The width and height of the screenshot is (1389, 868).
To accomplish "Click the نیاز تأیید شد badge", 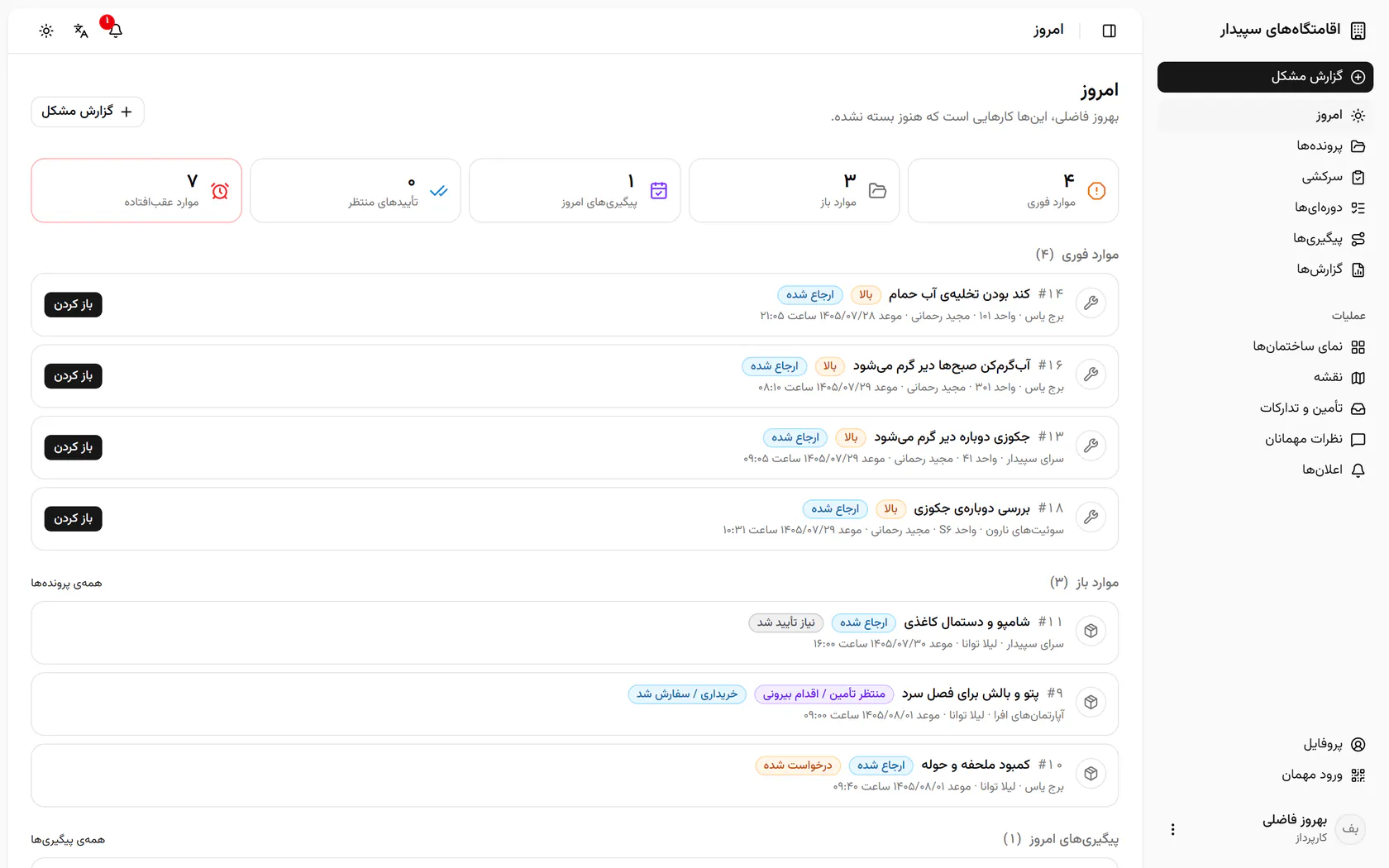I will click(x=786, y=623).
